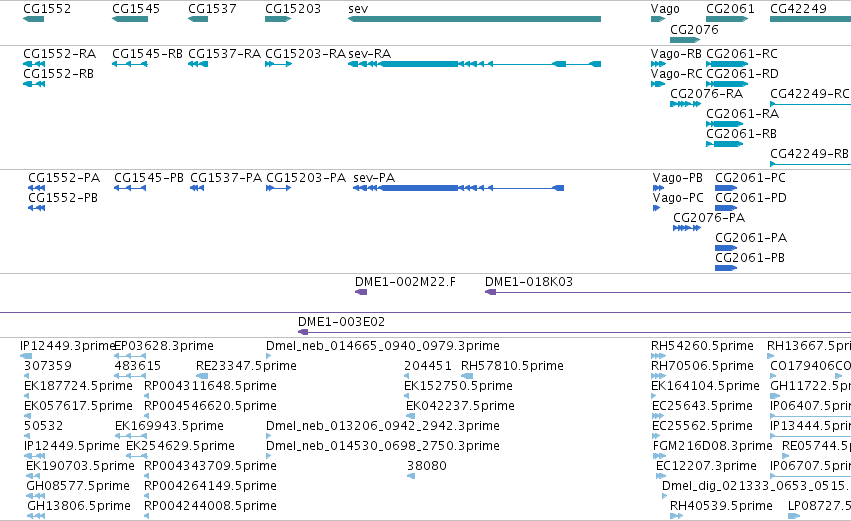Screen dimensions: 851x521
Task: Select the CG2076-PA protein feature
Action: click(687, 228)
